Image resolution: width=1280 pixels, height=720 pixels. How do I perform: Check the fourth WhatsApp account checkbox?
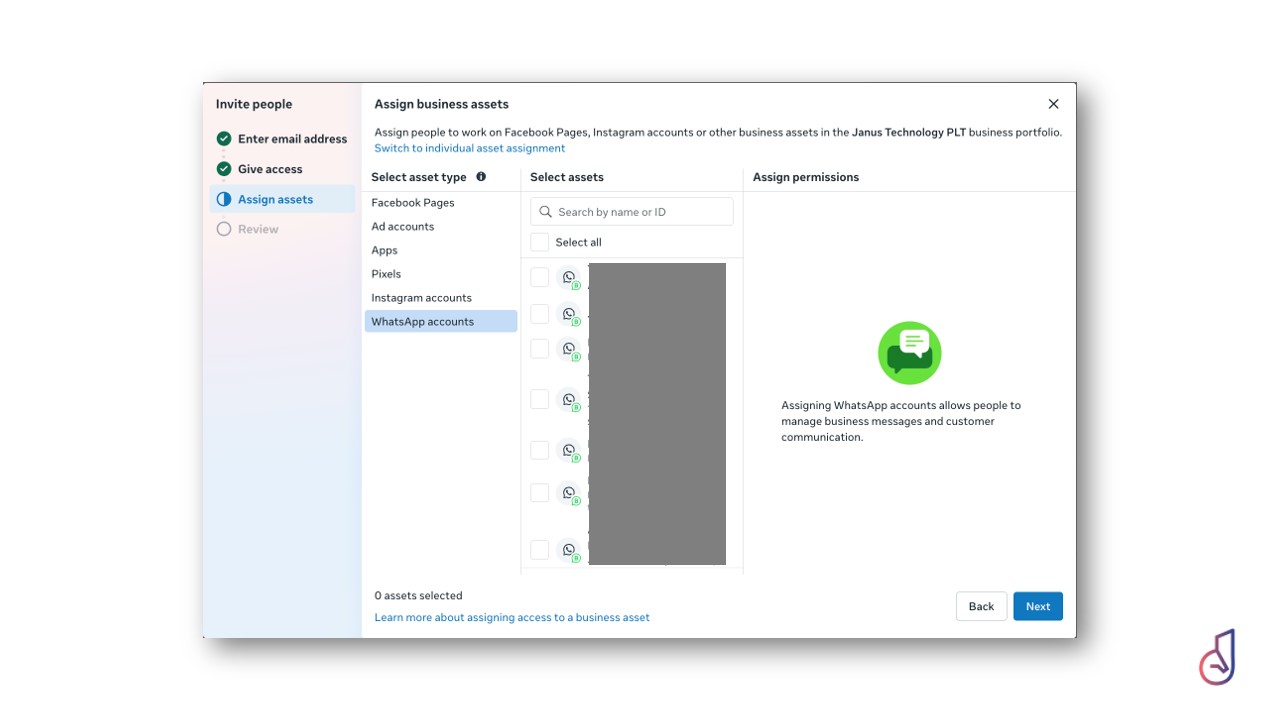pos(540,399)
